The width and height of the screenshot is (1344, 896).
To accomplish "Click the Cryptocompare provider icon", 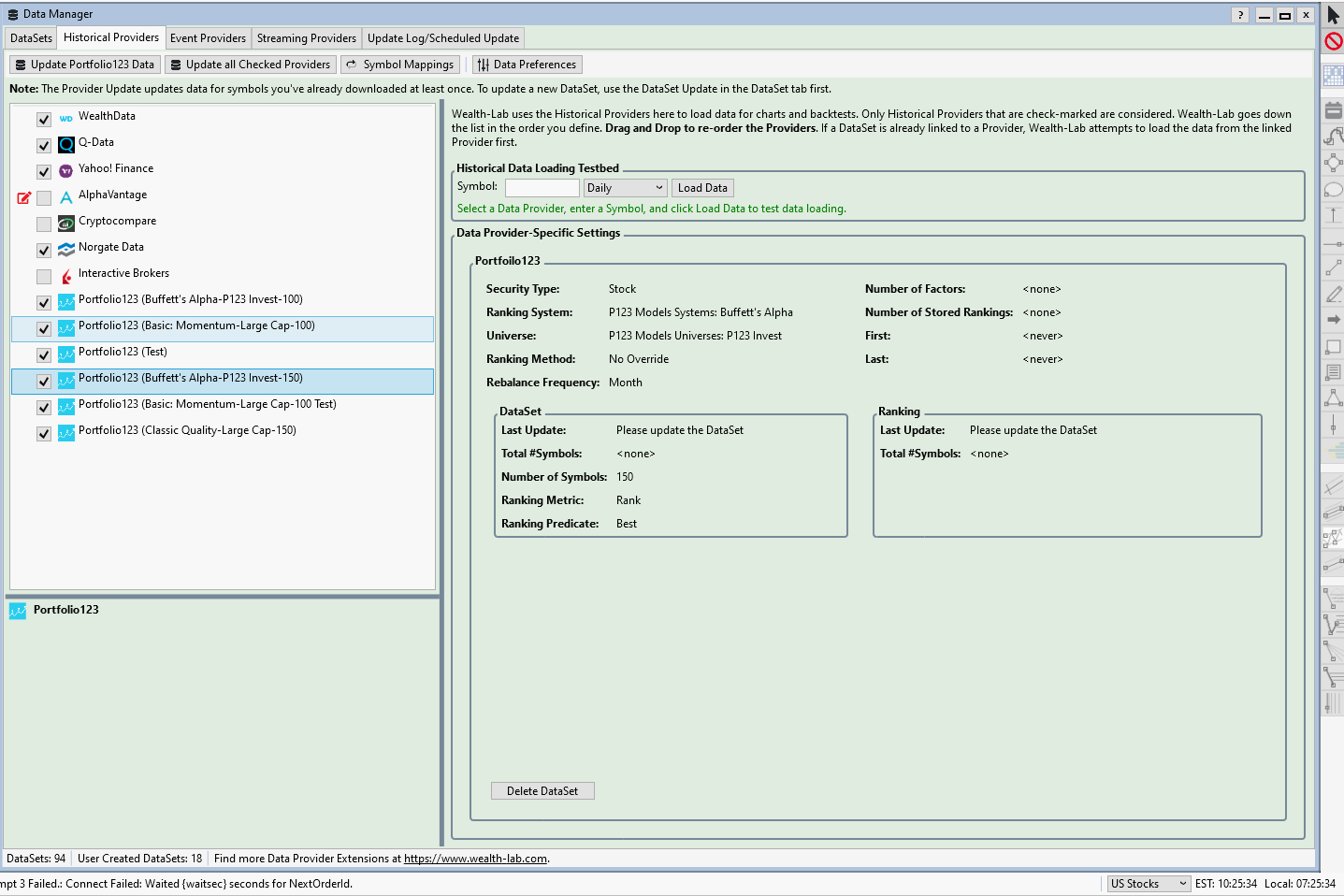I will [66, 224].
